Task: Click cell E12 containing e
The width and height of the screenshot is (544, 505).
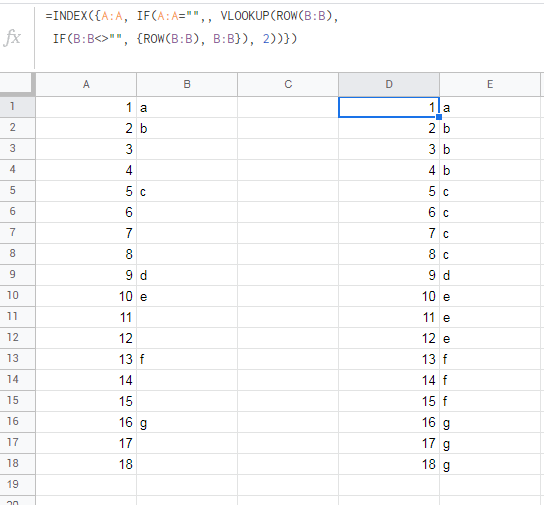Action: point(490,338)
